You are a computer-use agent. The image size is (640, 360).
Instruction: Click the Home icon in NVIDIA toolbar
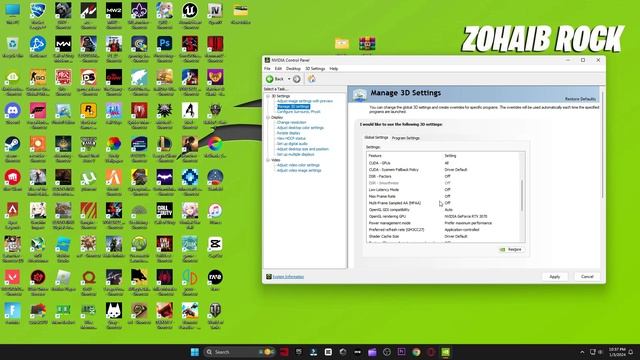311,79
